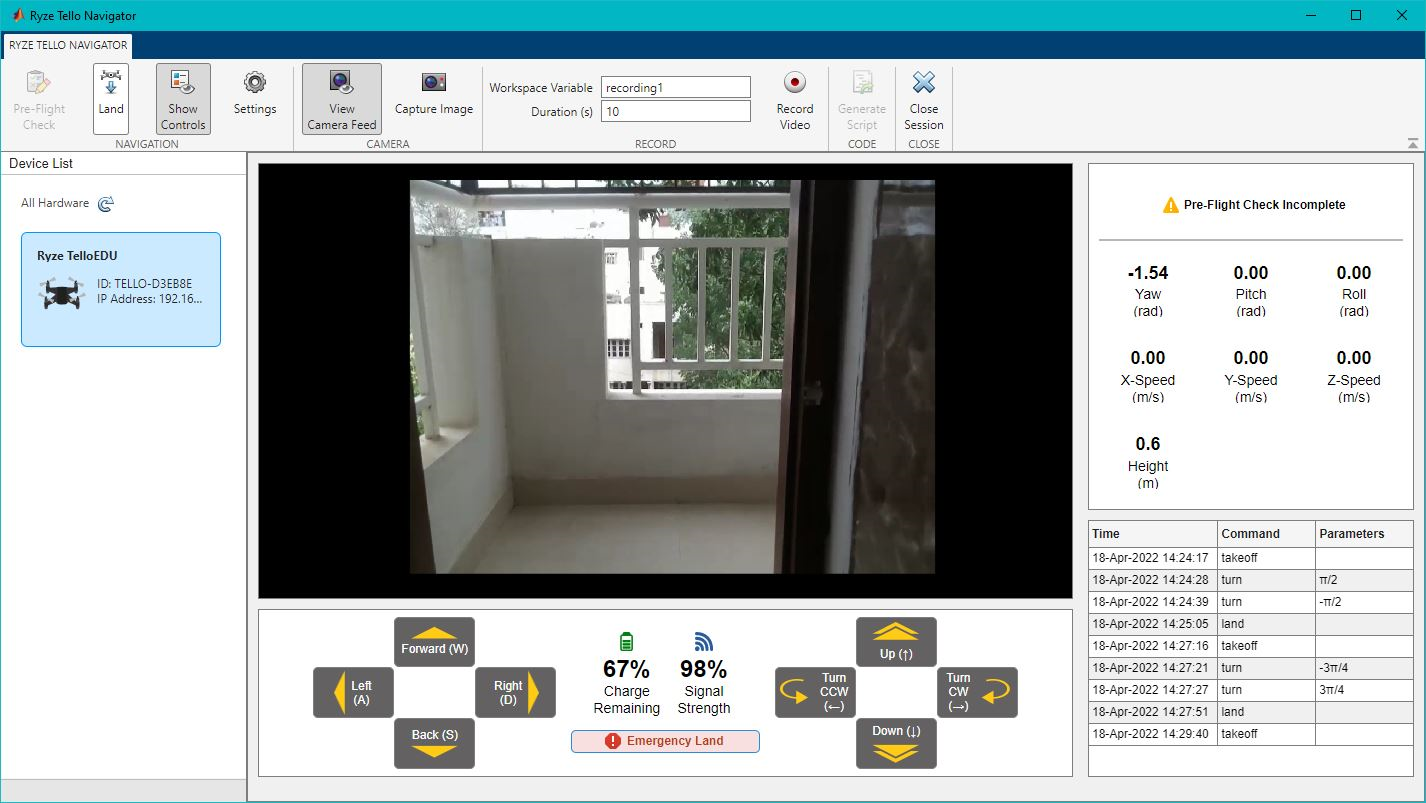Click the Workspace Variable field
Screen dimensions: 1426x803
click(675, 88)
